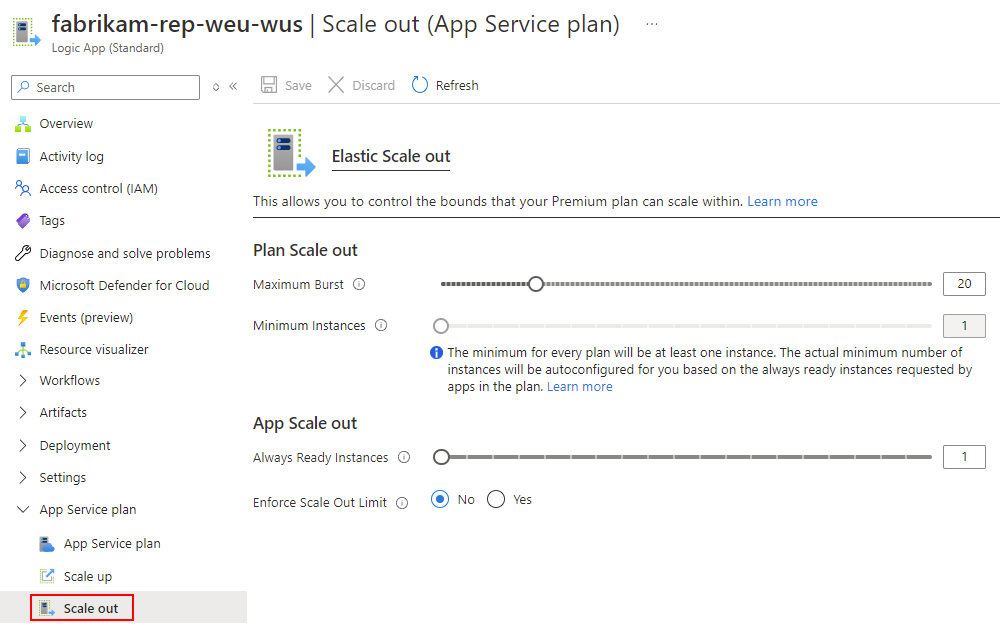Collapse the App Service plan section
The height and width of the screenshot is (630, 1000).
click(x=23, y=510)
